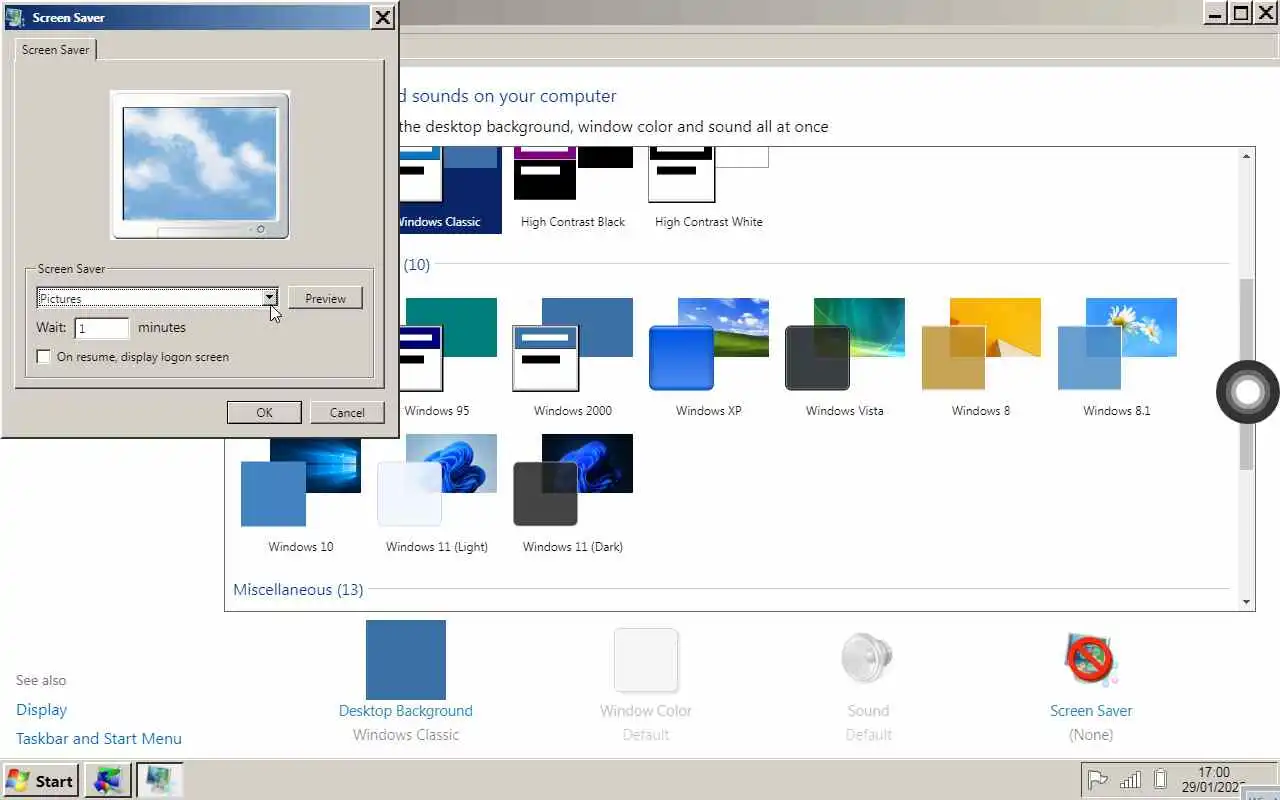The image size is (1280, 800).
Task: Click the Desktop Background link text
Action: pos(405,710)
